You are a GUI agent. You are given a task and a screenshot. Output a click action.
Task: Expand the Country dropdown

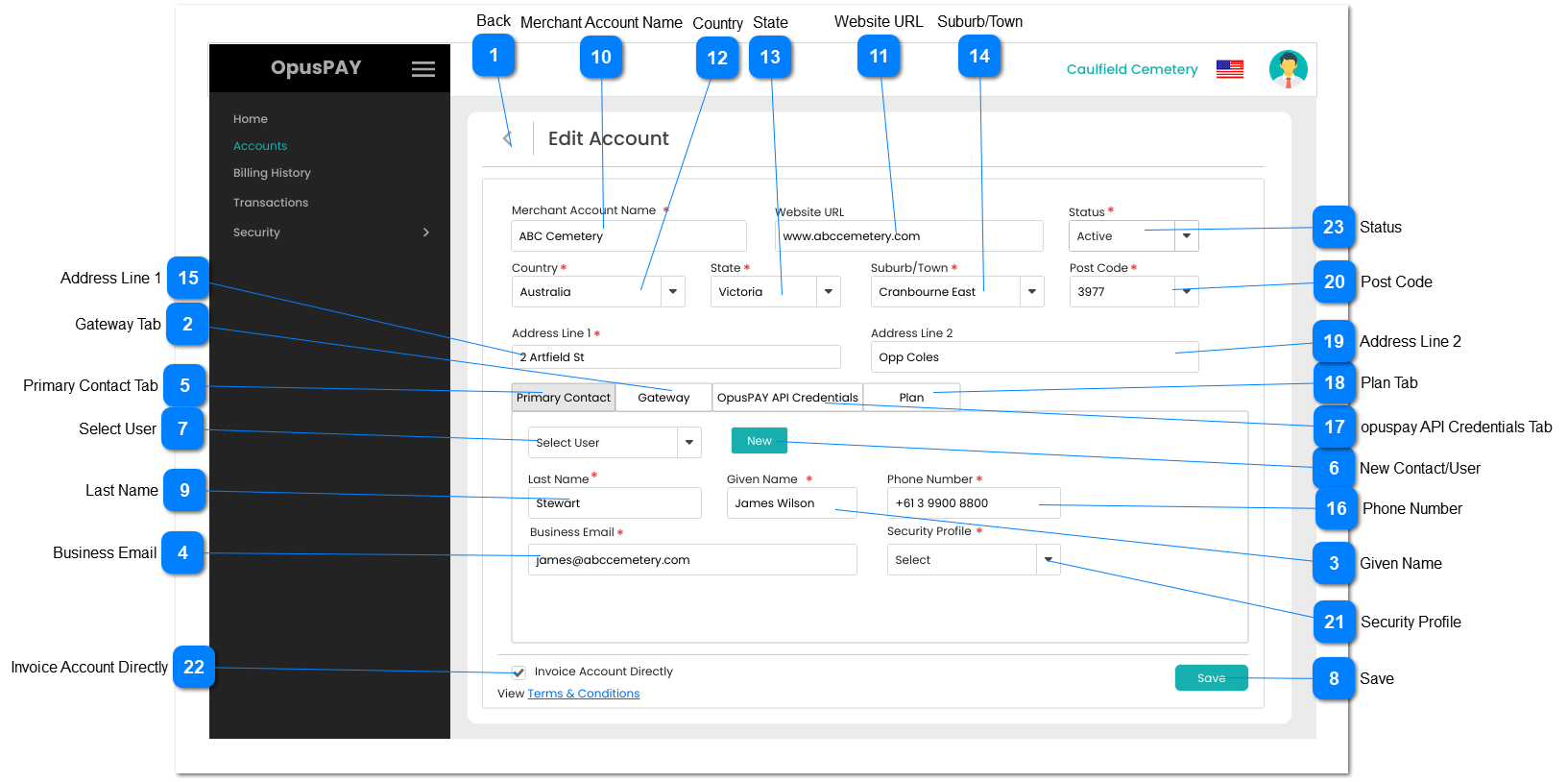point(673,292)
